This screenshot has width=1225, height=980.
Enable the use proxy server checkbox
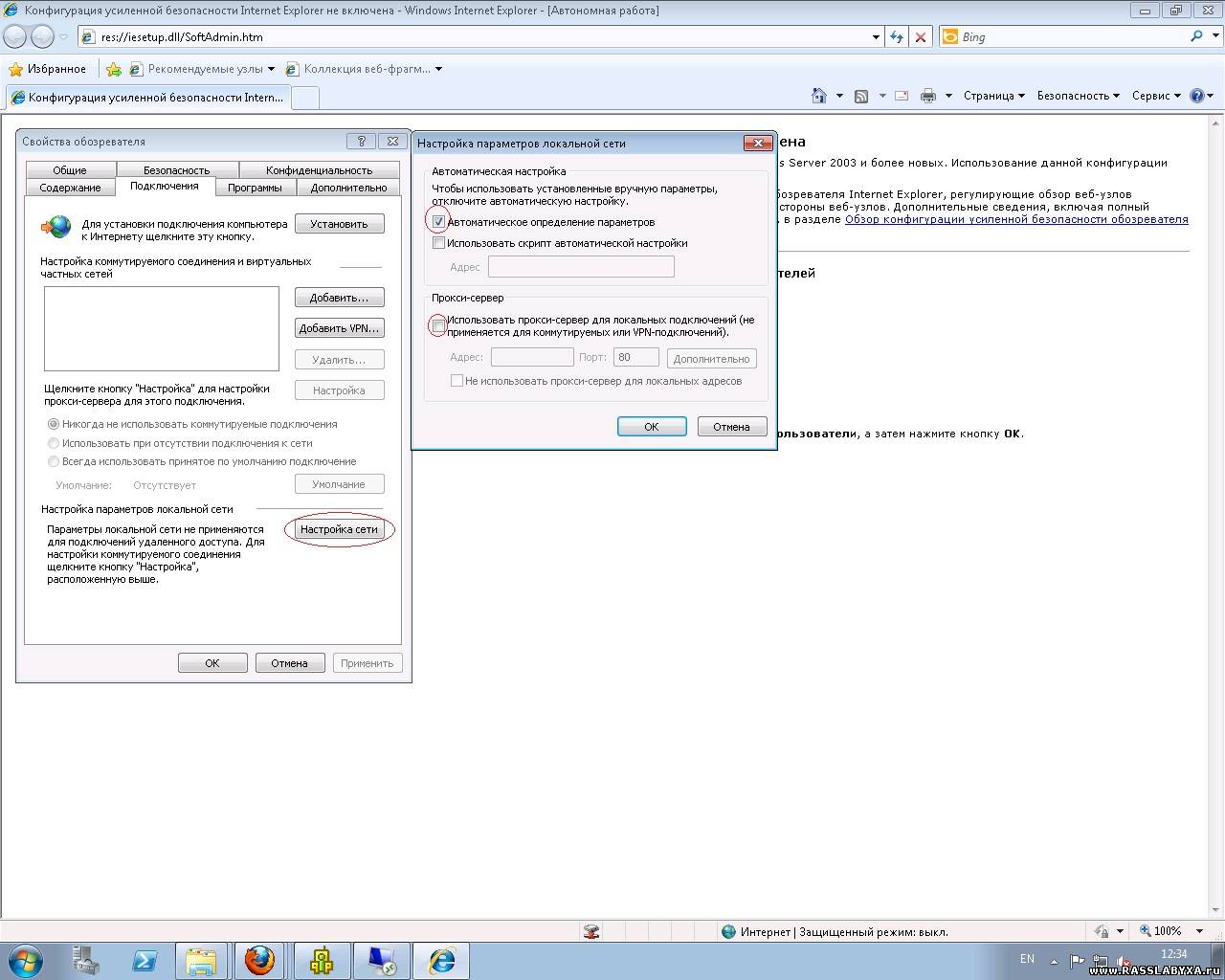[x=439, y=326]
